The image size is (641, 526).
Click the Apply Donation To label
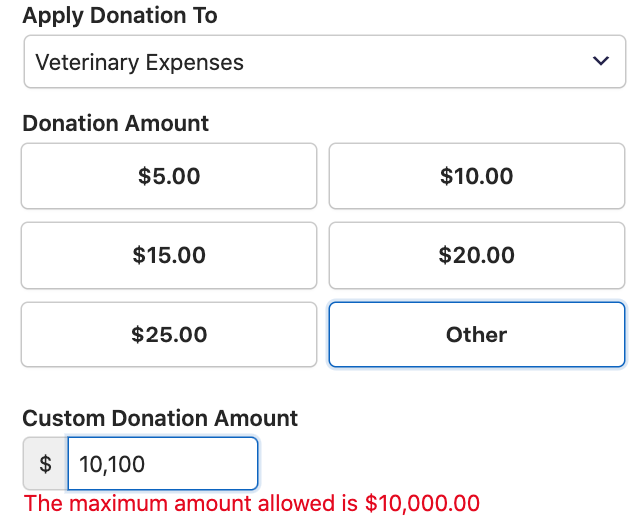pyautogui.click(x=120, y=16)
